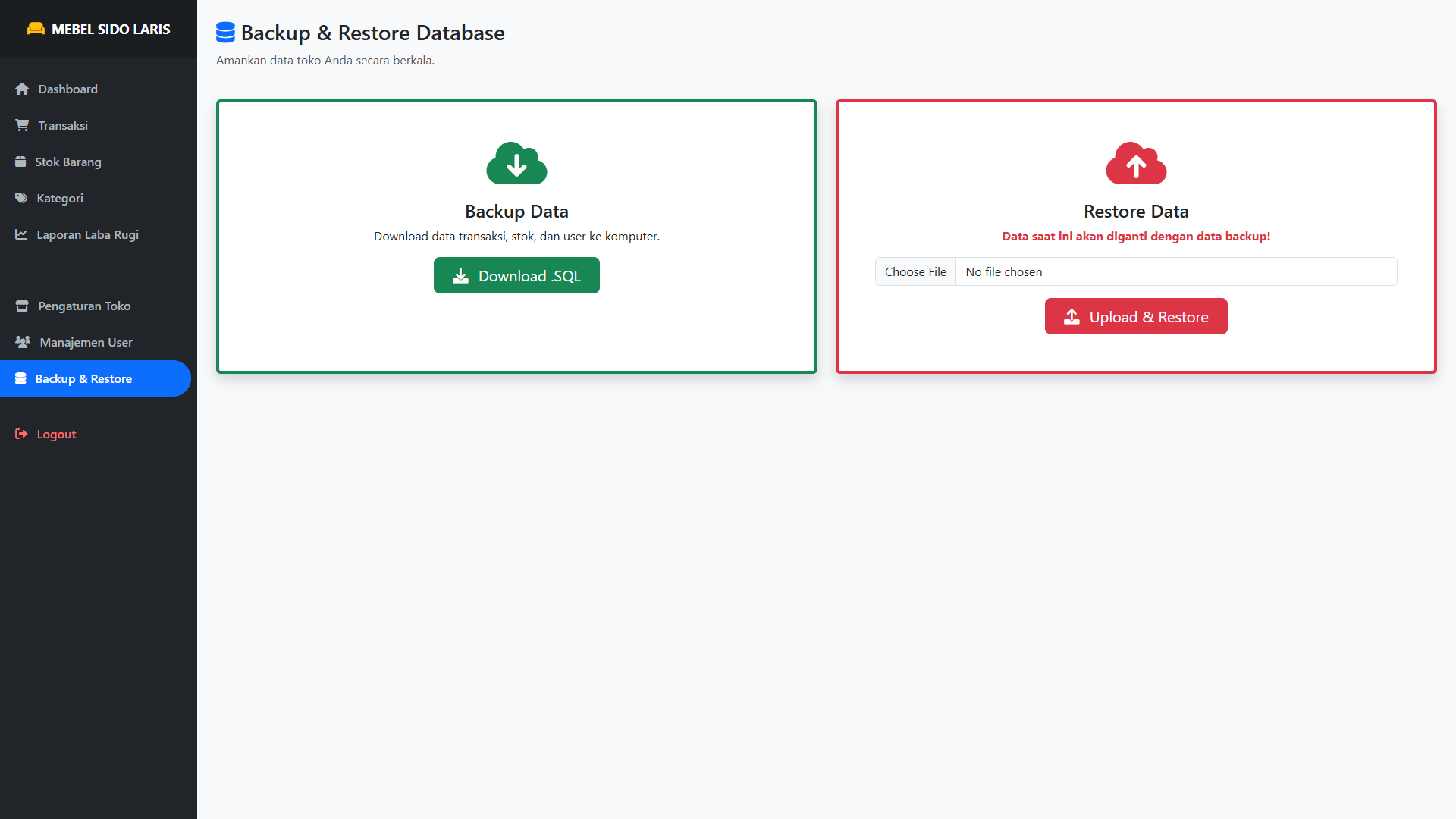
Task: Click the Laporan Laba Rugi chart icon
Action: click(x=21, y=234)
